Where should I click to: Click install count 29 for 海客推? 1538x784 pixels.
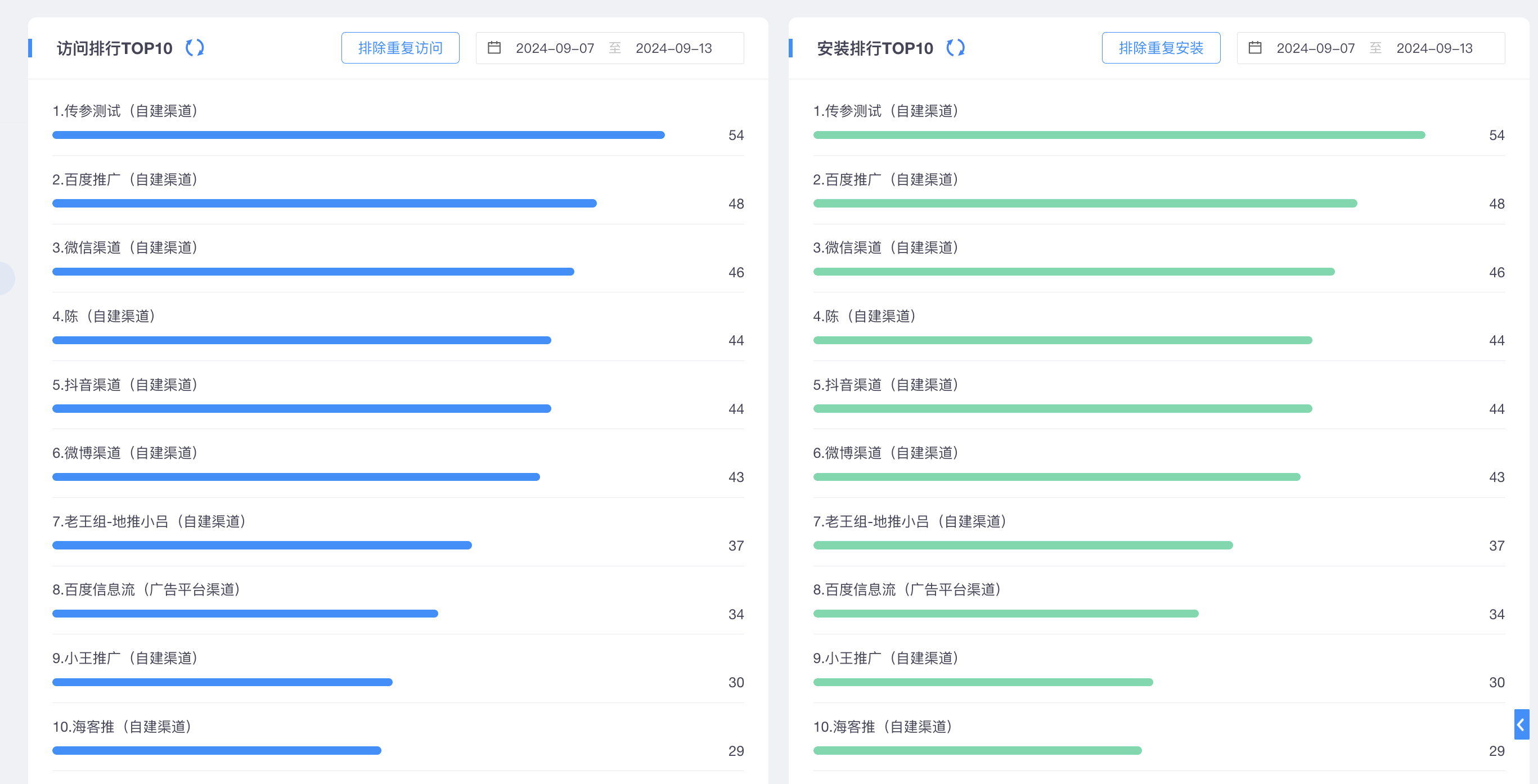click(1497, 752)
